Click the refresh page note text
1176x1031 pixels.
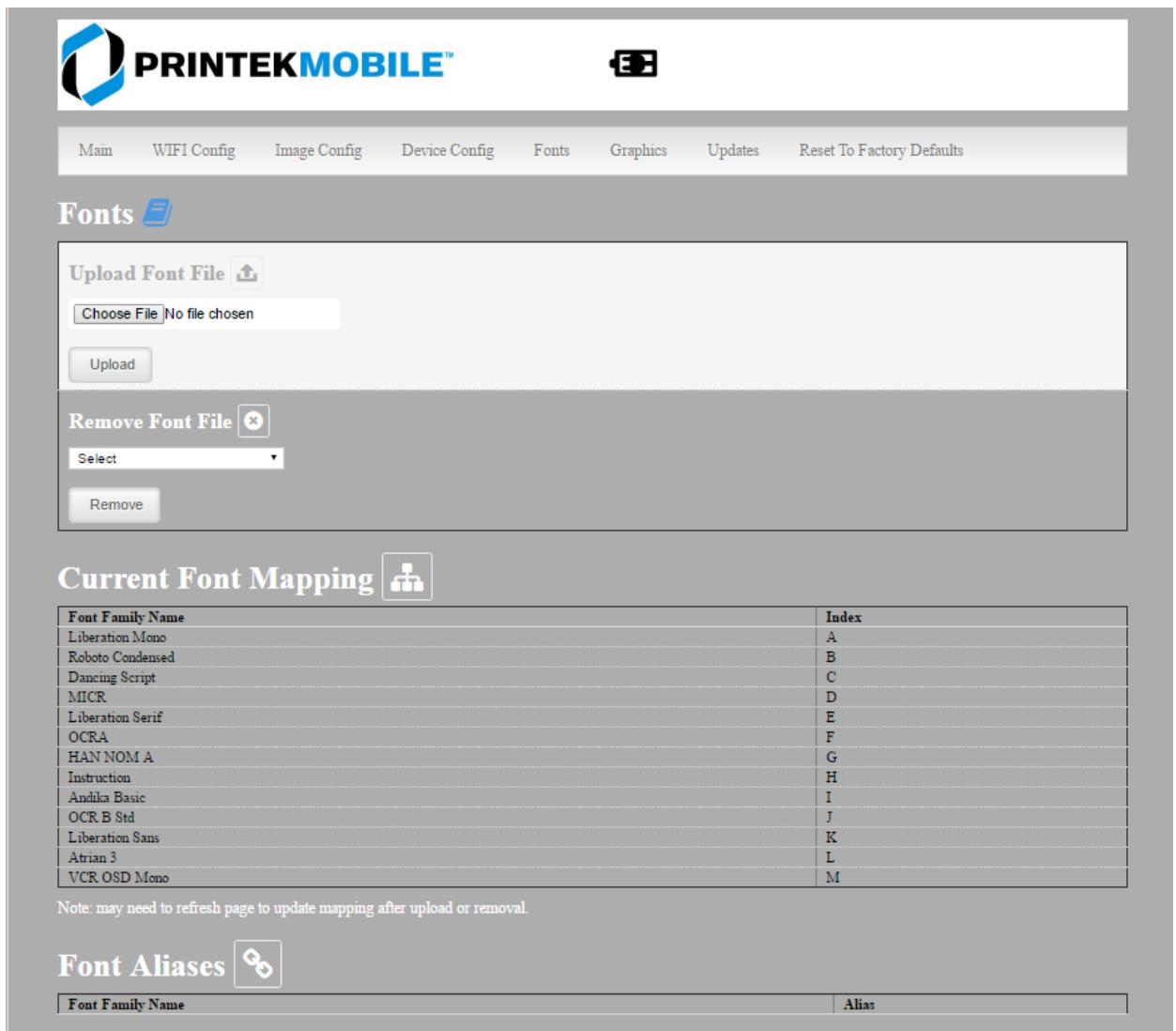pos(293,908)
